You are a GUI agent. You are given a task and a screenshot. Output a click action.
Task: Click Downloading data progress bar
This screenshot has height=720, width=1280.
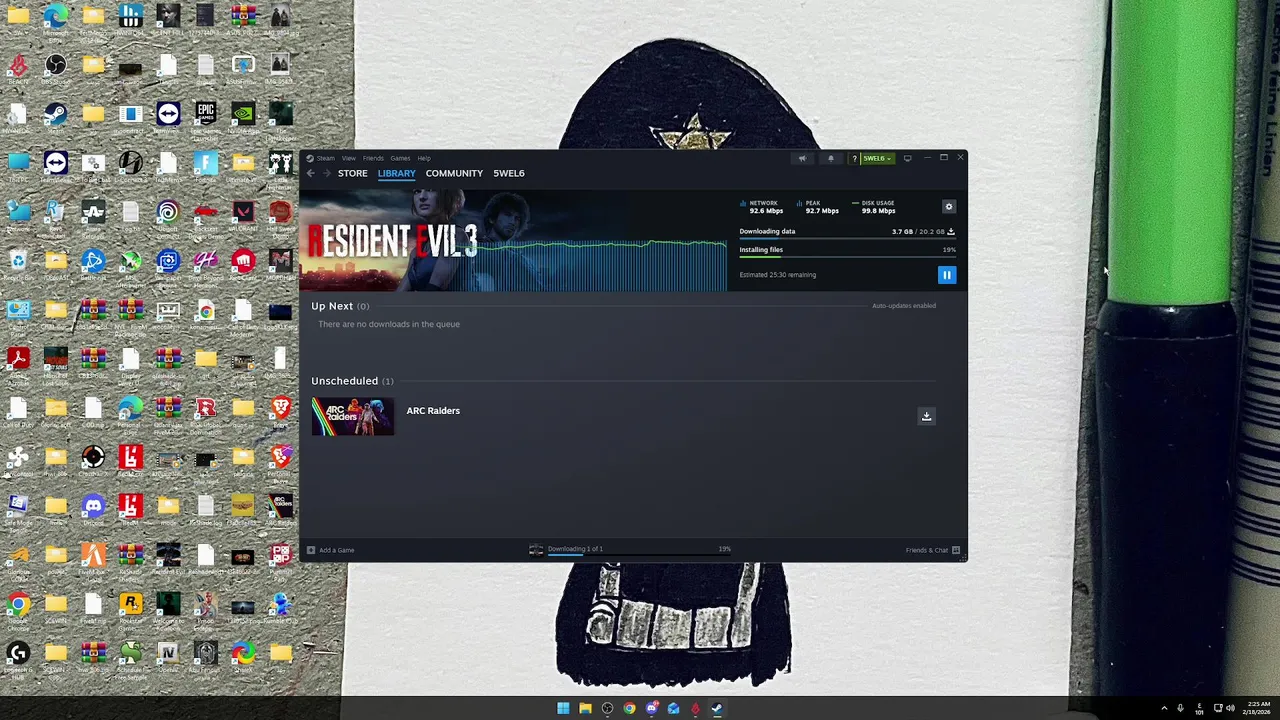(847, 240)
